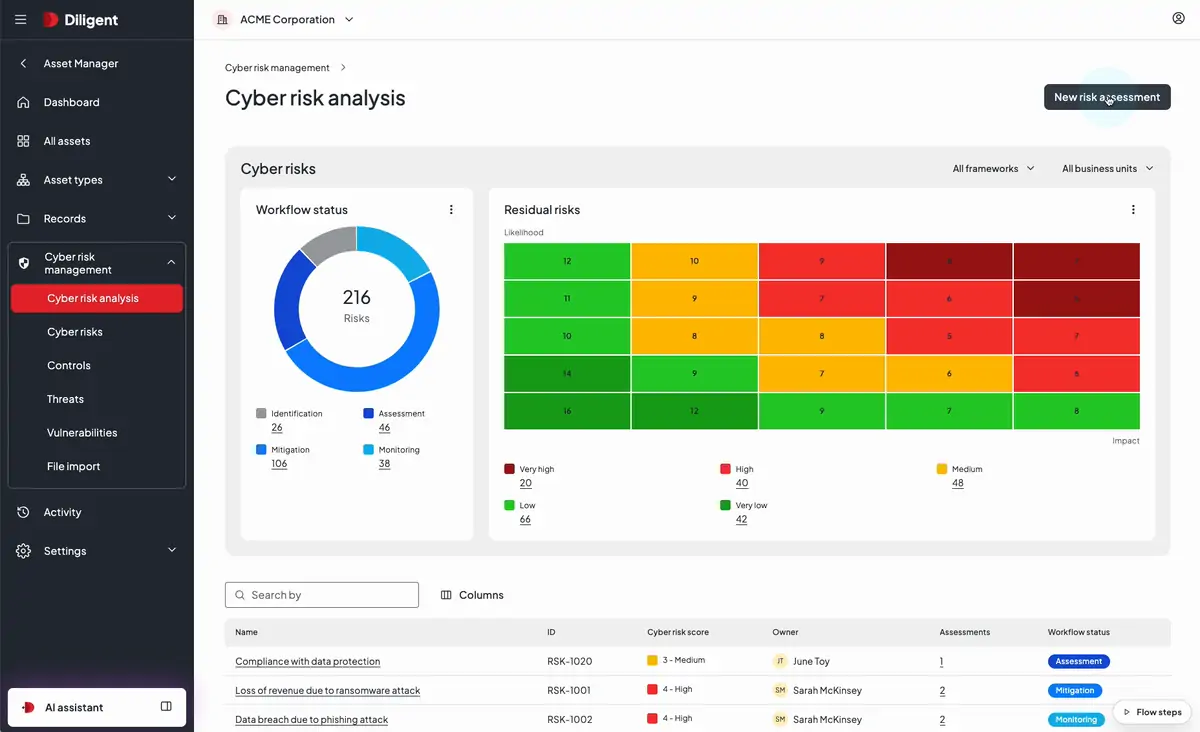This screenshot has width=1200, height=732.
Task: Open the hamburger menu icon
Action: (21, 19)
